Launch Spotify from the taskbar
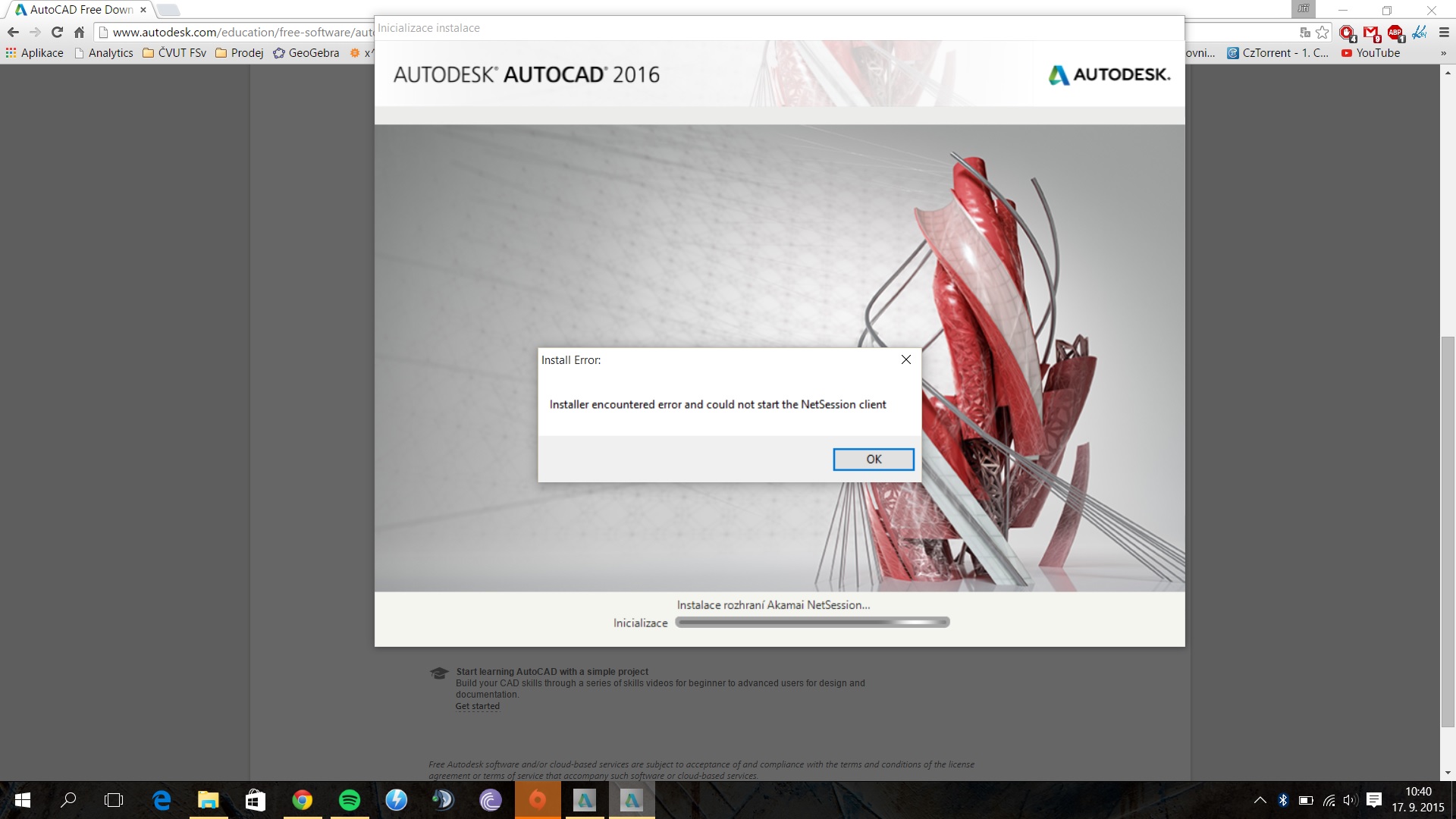 [350, 800]
